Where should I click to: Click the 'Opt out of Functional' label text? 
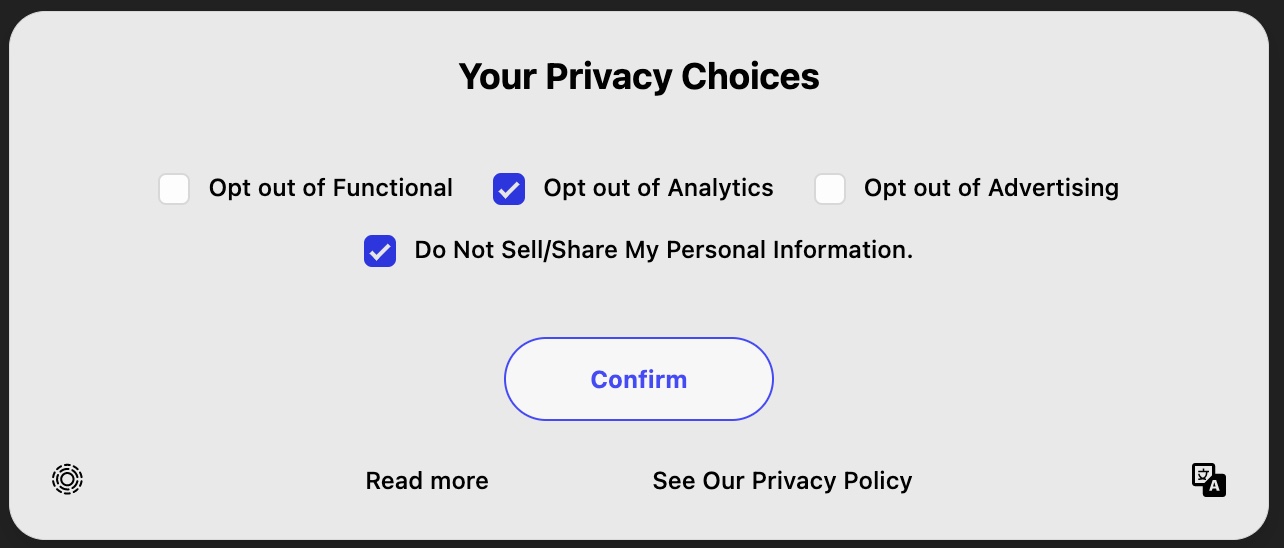pyautogui.click(x=331, y=188)
